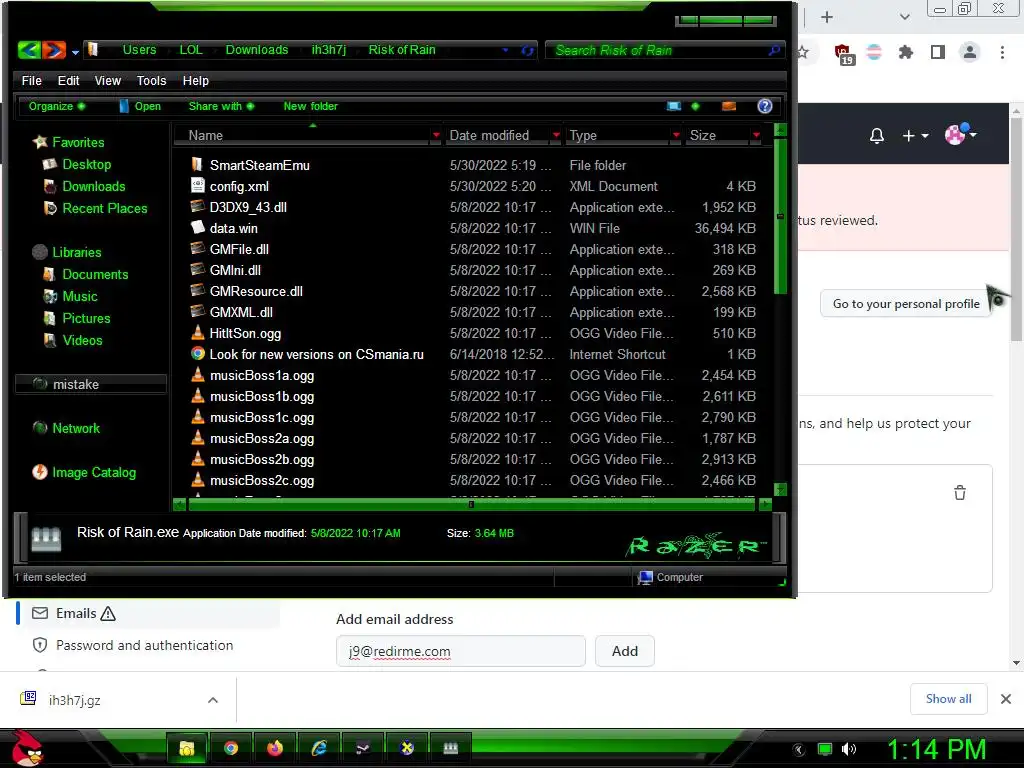The image size is (1024, 768).
Task: Open the Type column dropdown arrow
Action: point(676,135)
